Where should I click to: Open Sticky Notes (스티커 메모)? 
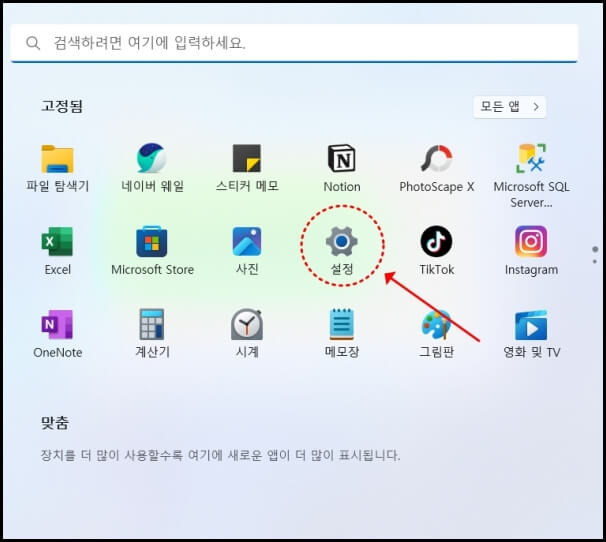tap(247, 169)
